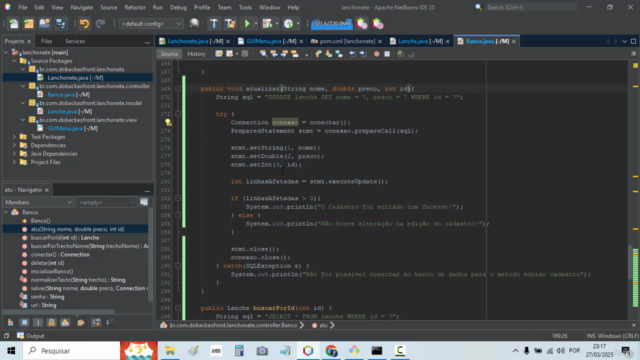Click Stop Macro Recording square icon
Image resolution: width=640 pixels, height=360 pixels.
click(387, 54)
